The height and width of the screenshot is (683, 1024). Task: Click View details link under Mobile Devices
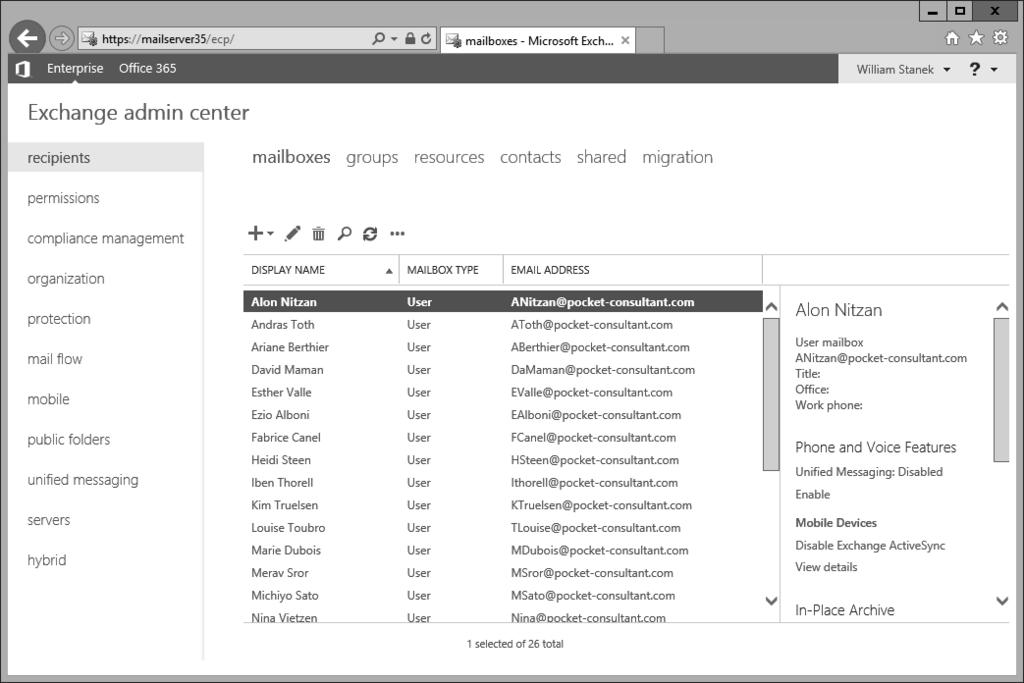pos(826,567)
